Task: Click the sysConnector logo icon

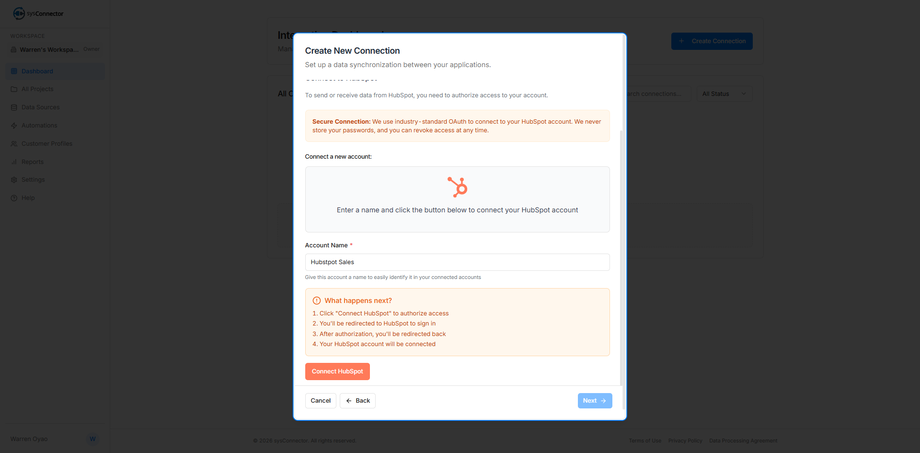Action: pyautogui.click(x=19, y=13)
